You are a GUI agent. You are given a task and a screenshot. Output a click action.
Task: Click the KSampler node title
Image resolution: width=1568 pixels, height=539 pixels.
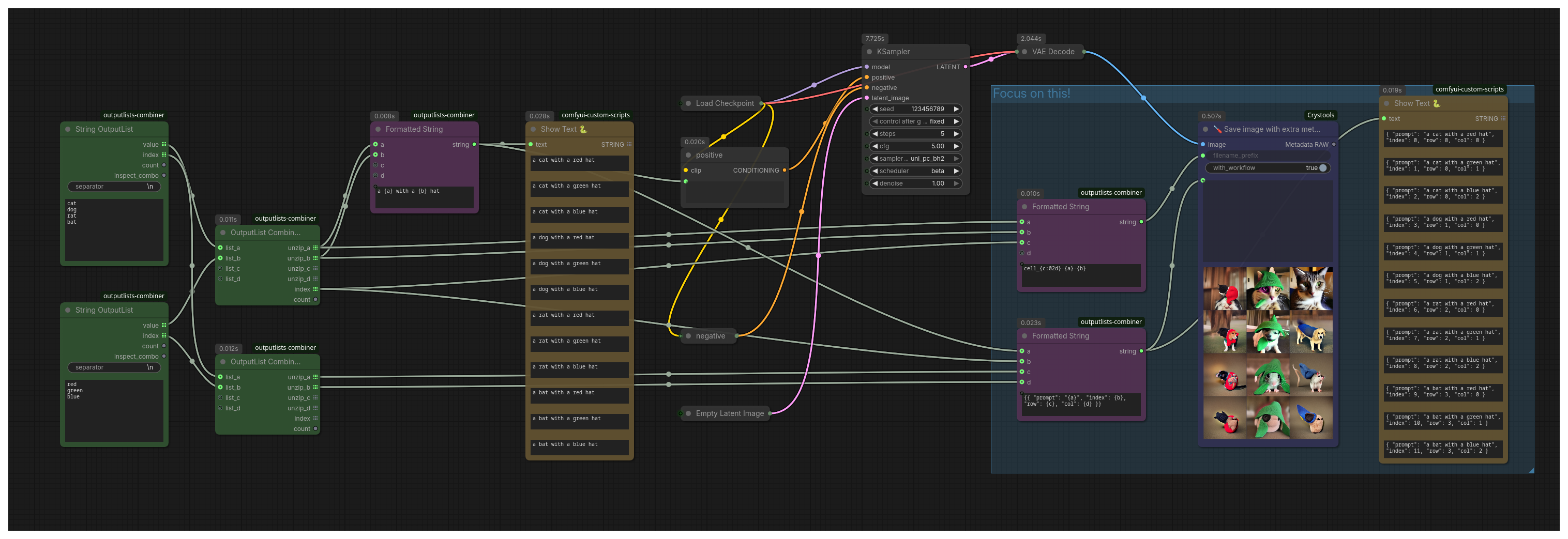pos(893,52)
